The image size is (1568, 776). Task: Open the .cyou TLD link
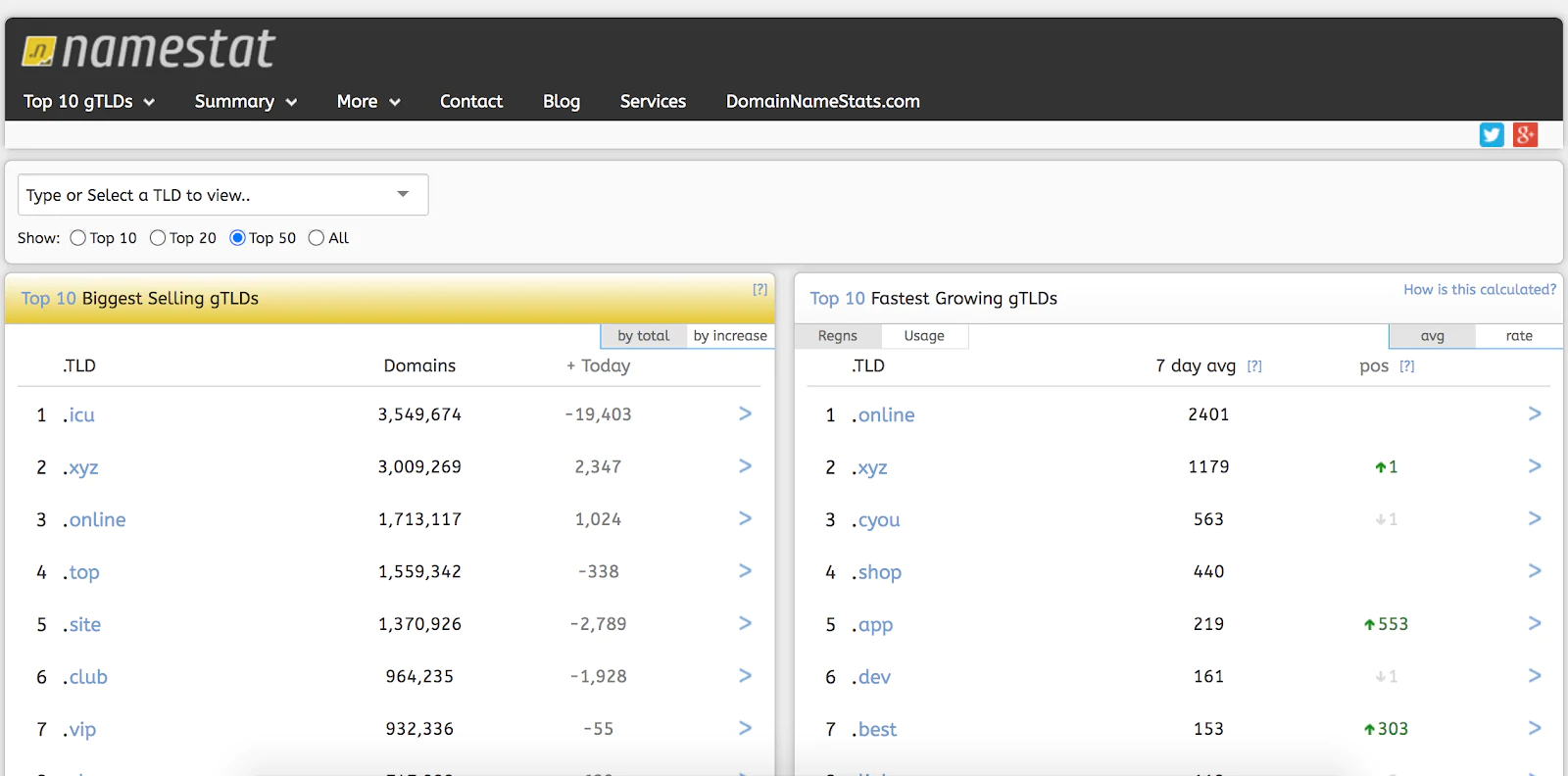(x=878, y=520)
